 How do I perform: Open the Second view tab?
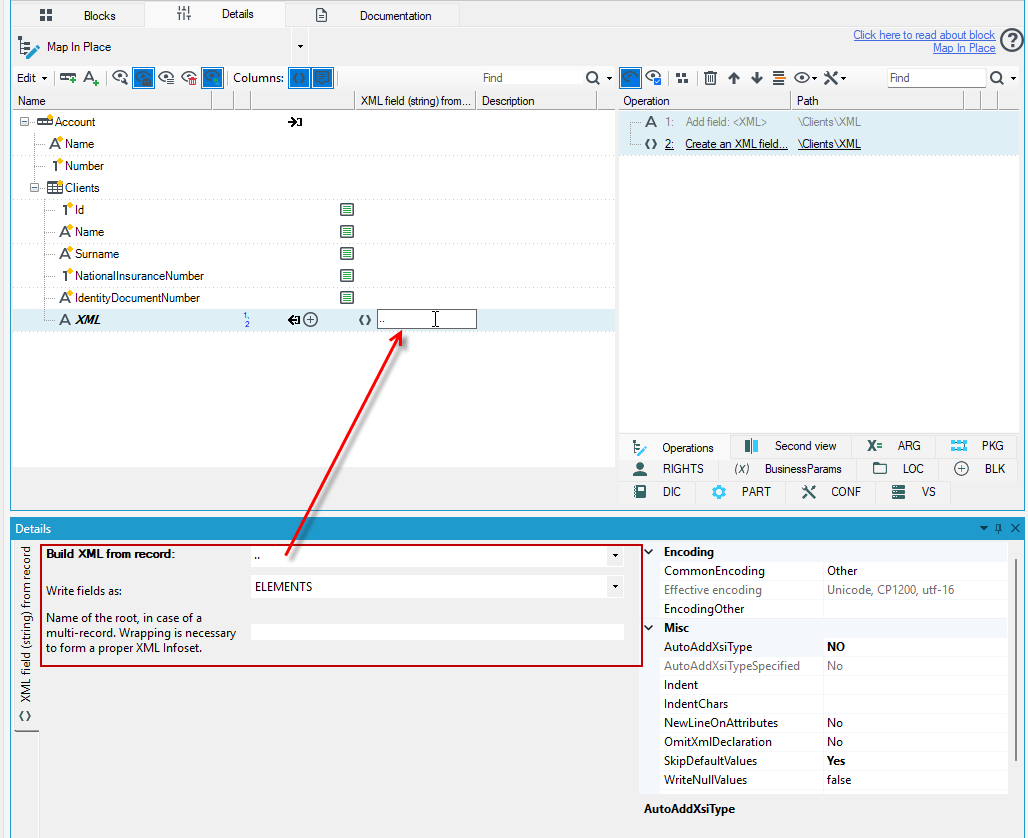pos(791,446)
